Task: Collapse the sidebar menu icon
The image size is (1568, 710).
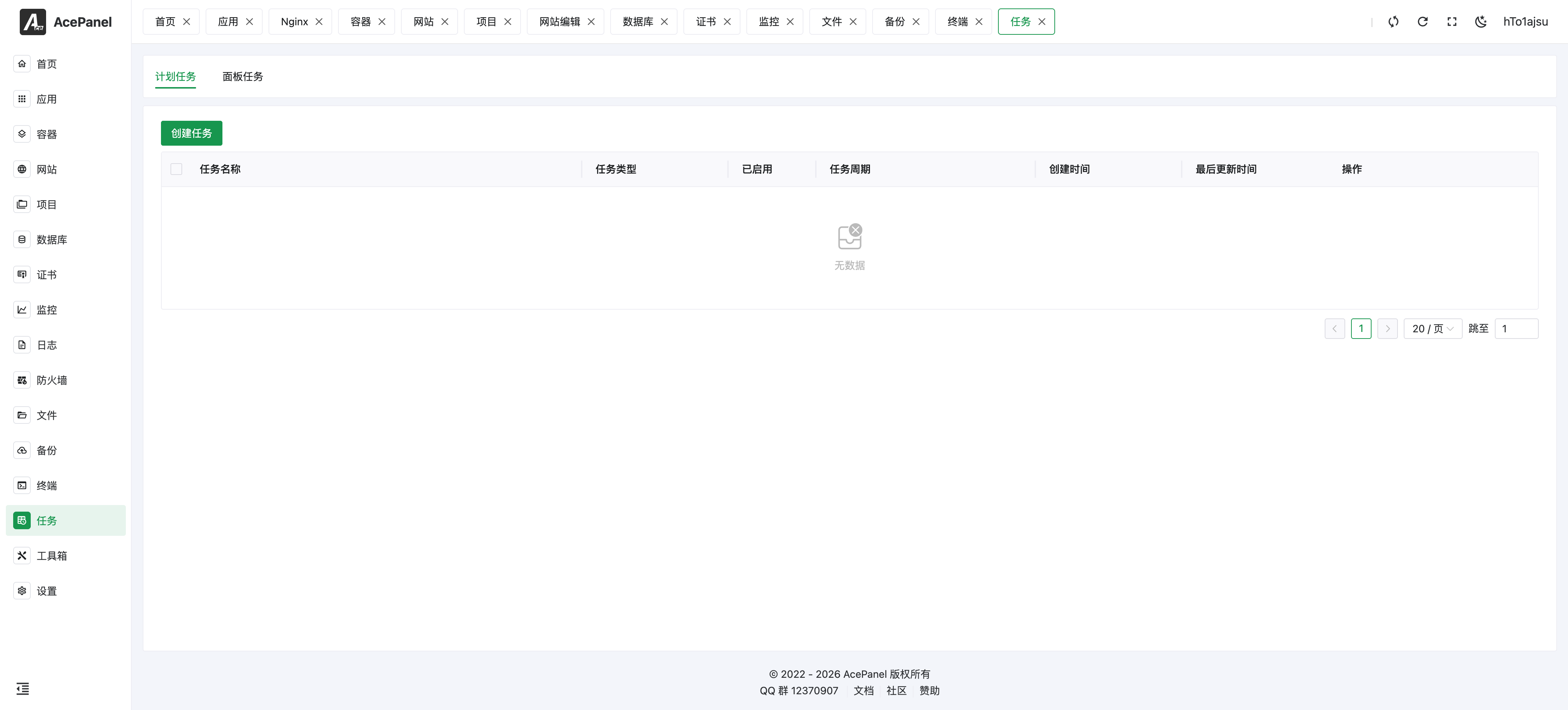Action: point(23,689)
